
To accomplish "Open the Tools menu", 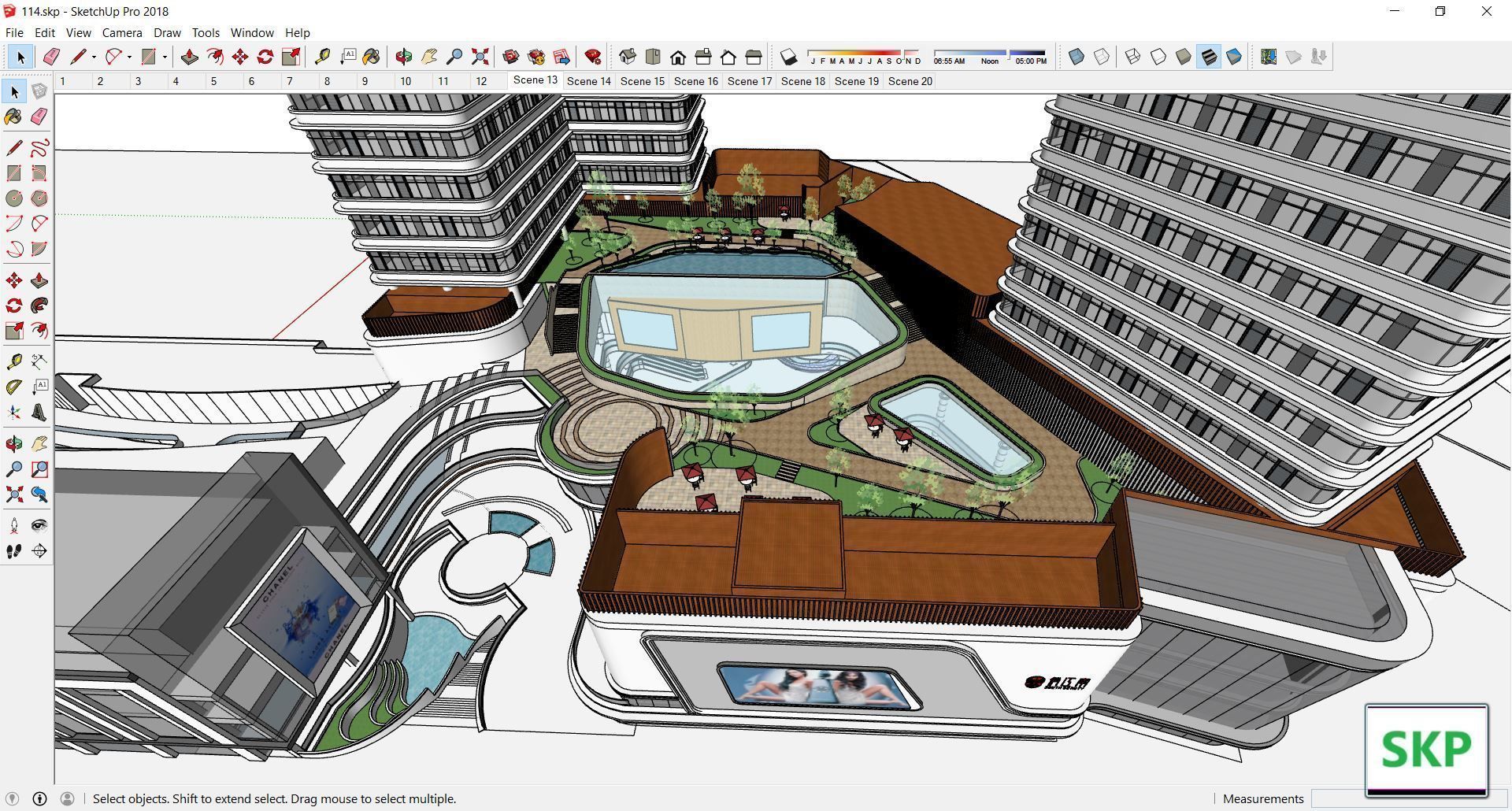I will pyautogui.click(x=206, y=32).
